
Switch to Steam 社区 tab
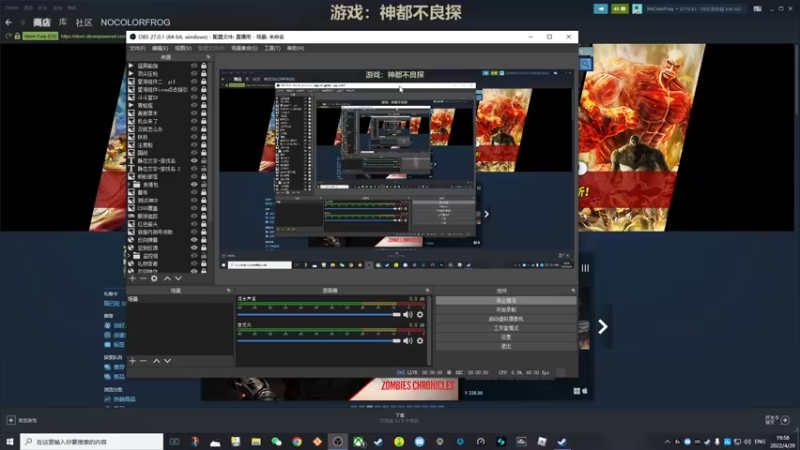84,22
